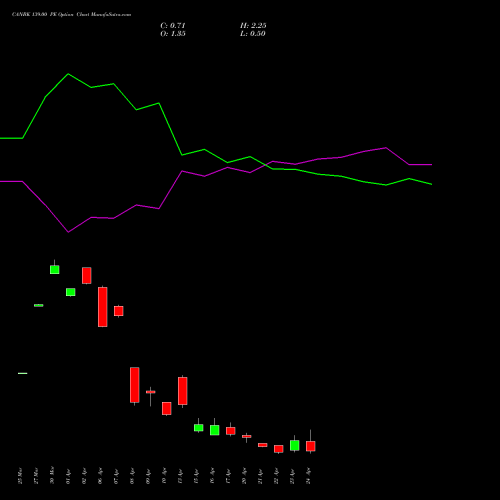The height and width of the screenshot is (500, 500).
Task: Click the last red candlestick for 24 Apr
Action: [311, 446]
